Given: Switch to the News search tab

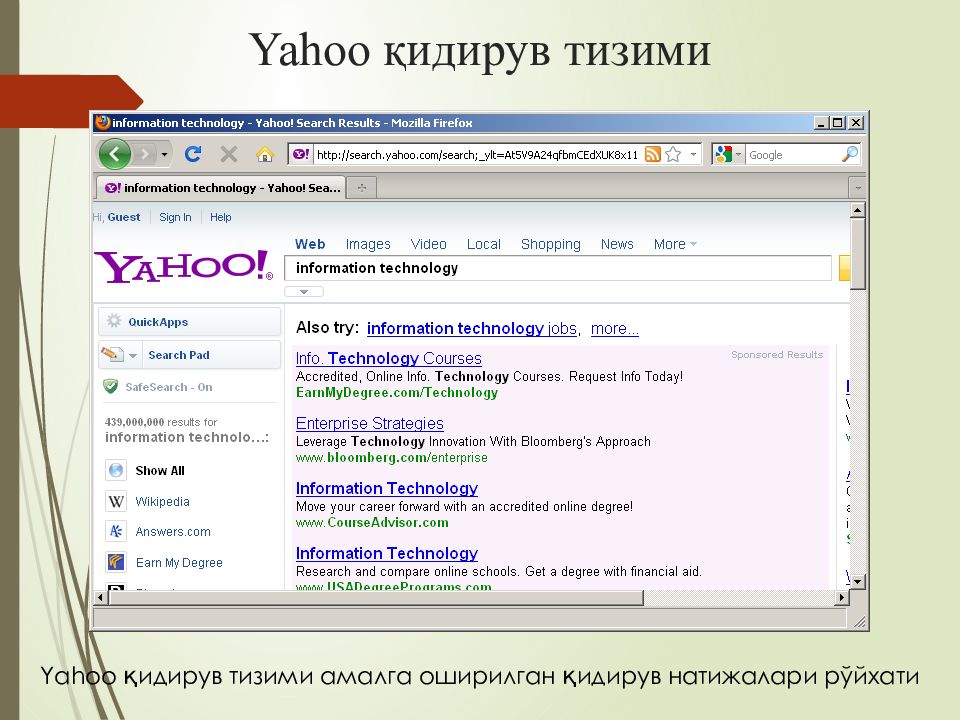Looking at the screenshot, I should 617,244.
